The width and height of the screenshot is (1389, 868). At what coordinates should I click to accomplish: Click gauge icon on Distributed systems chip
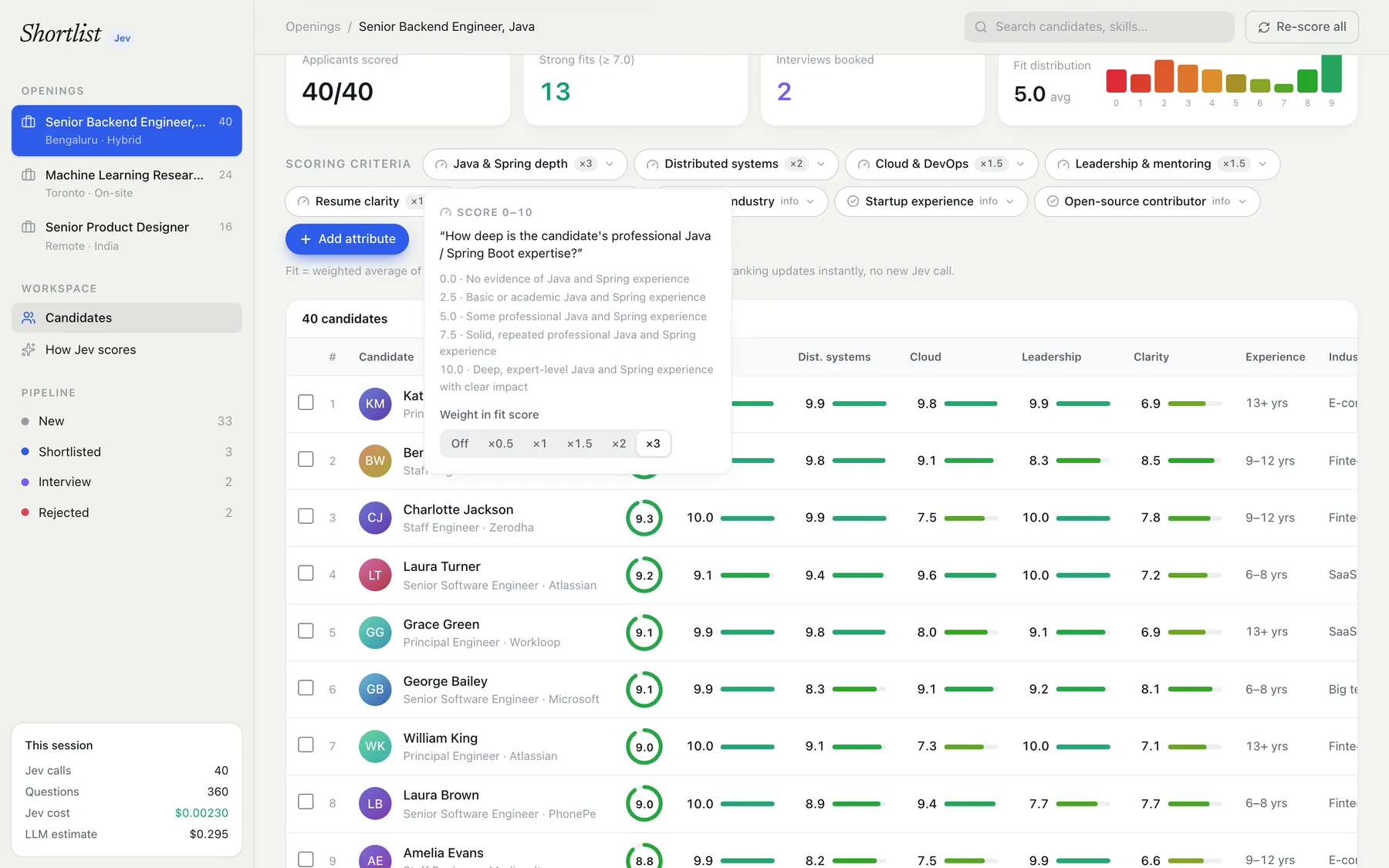pos(652,164)
